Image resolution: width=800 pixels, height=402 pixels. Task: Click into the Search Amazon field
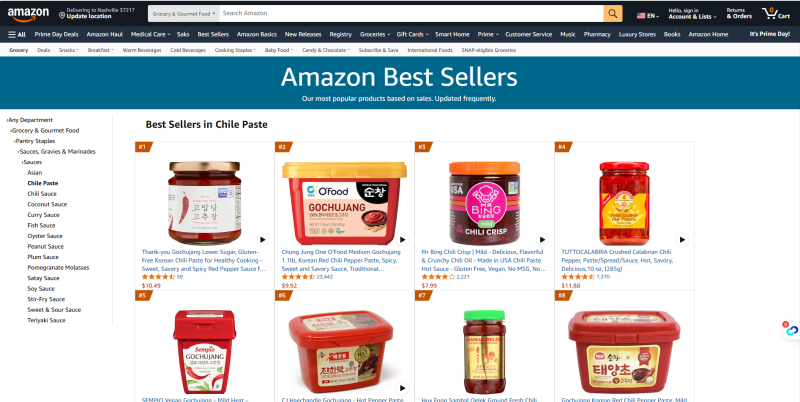tap(411, 13)
